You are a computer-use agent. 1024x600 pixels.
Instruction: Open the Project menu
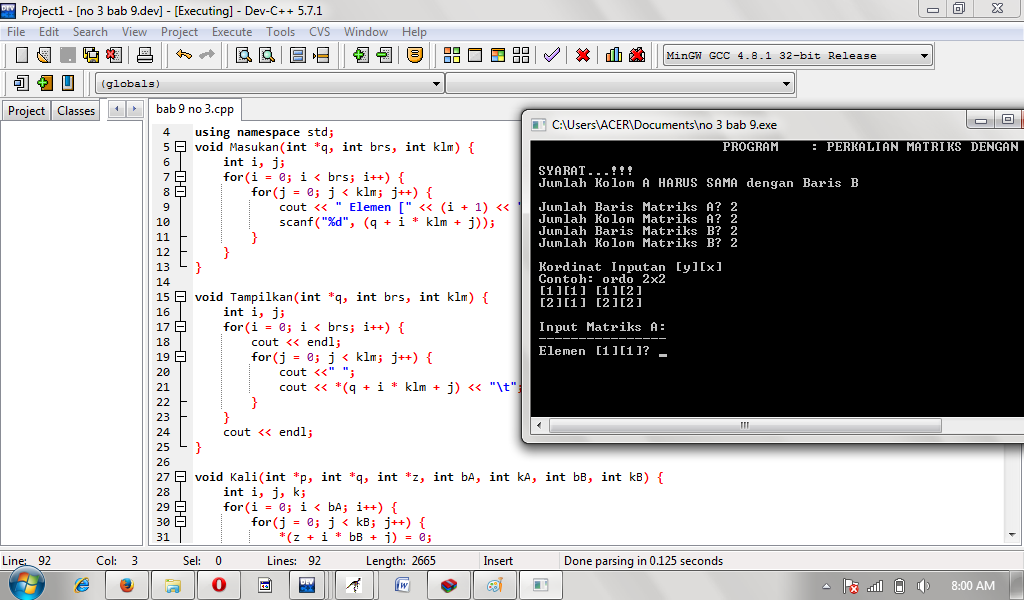pyautogui.click(x=179, y=32)
